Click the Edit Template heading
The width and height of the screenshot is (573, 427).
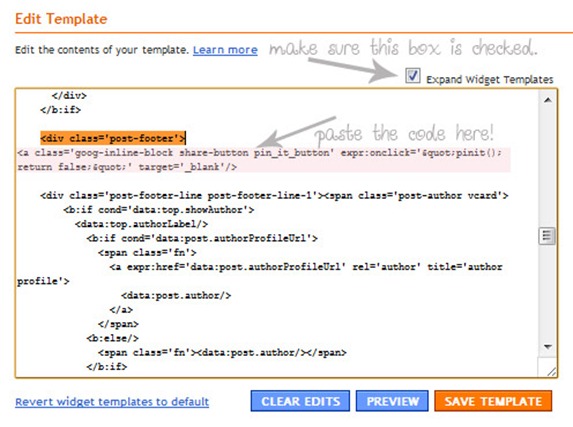coord(61,19)
